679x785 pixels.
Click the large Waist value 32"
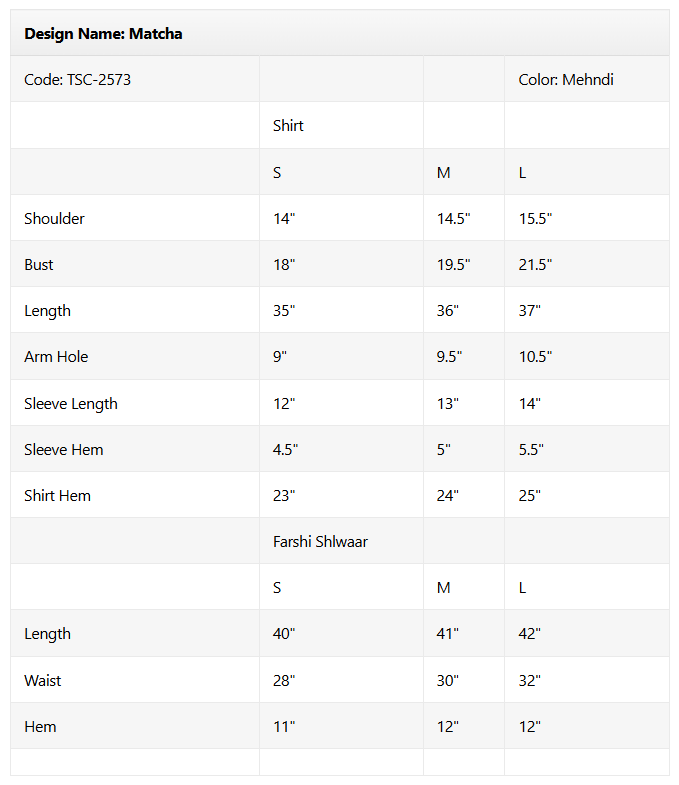[530, 681]
